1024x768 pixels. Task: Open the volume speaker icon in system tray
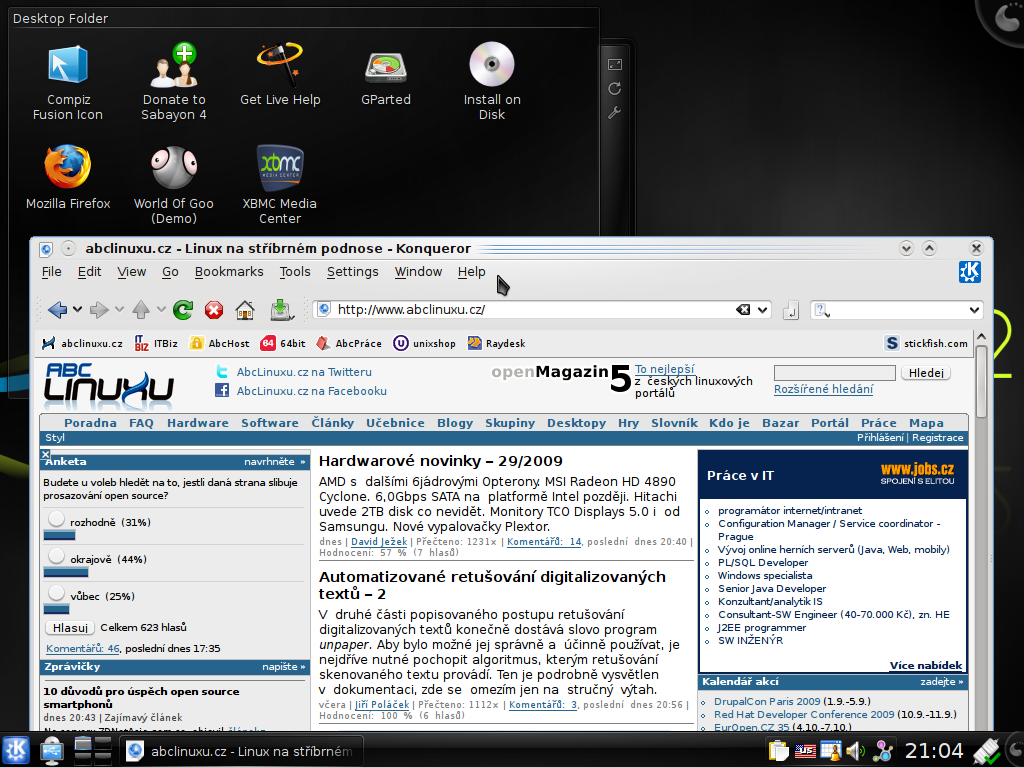856,751
